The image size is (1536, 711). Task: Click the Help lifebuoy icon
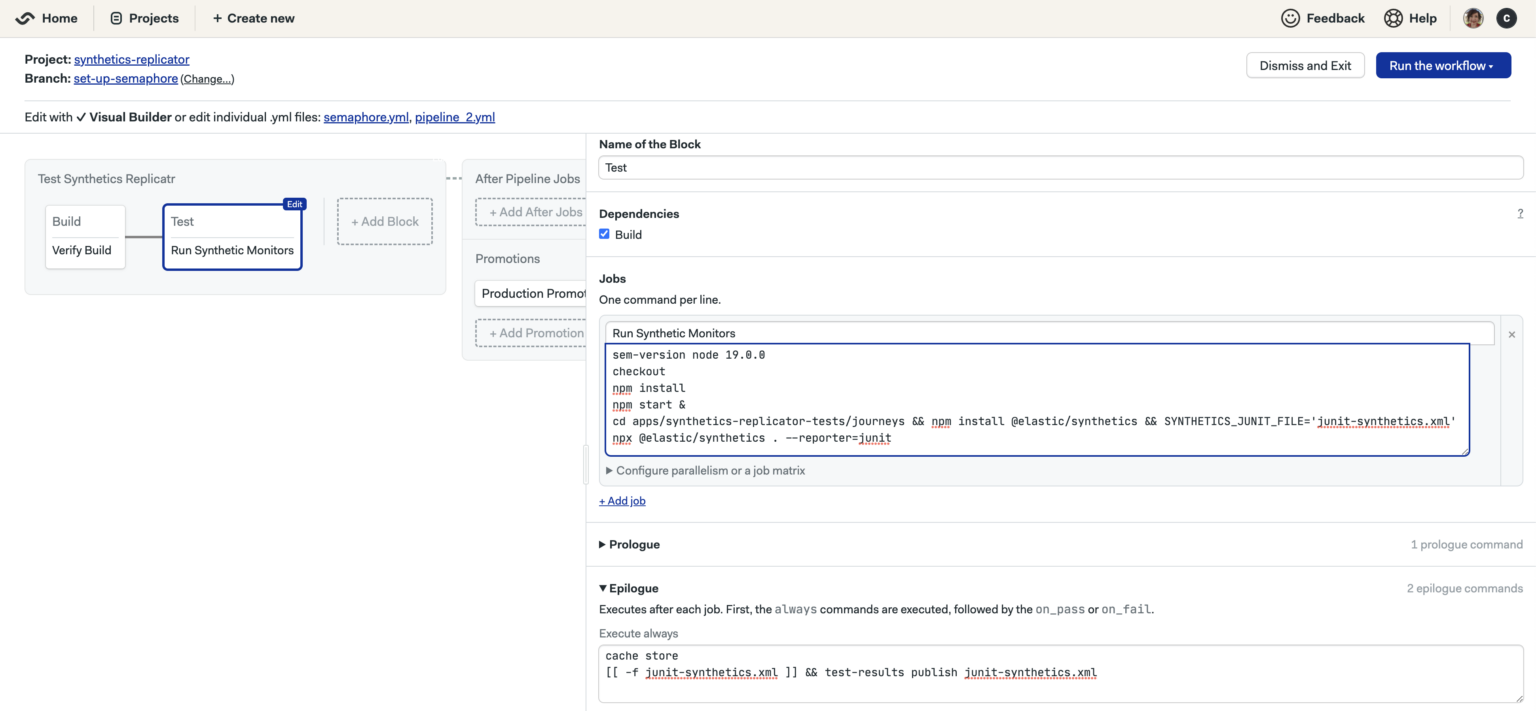[x=1392, y=17]
